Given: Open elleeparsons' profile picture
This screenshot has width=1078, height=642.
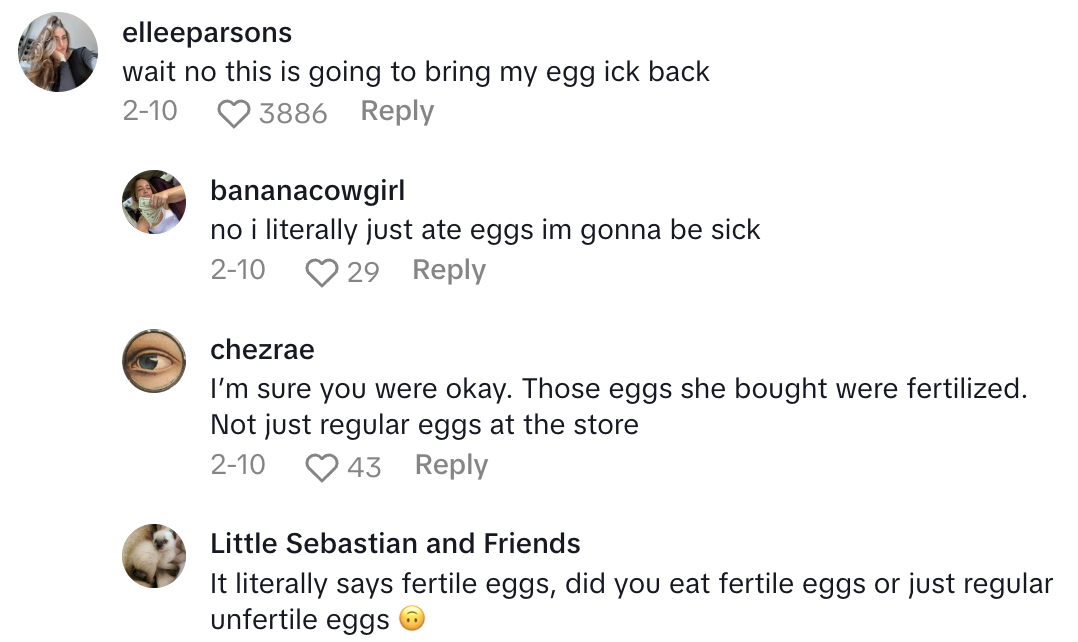Looking at the screenshot, I should (x=59, y=53).
